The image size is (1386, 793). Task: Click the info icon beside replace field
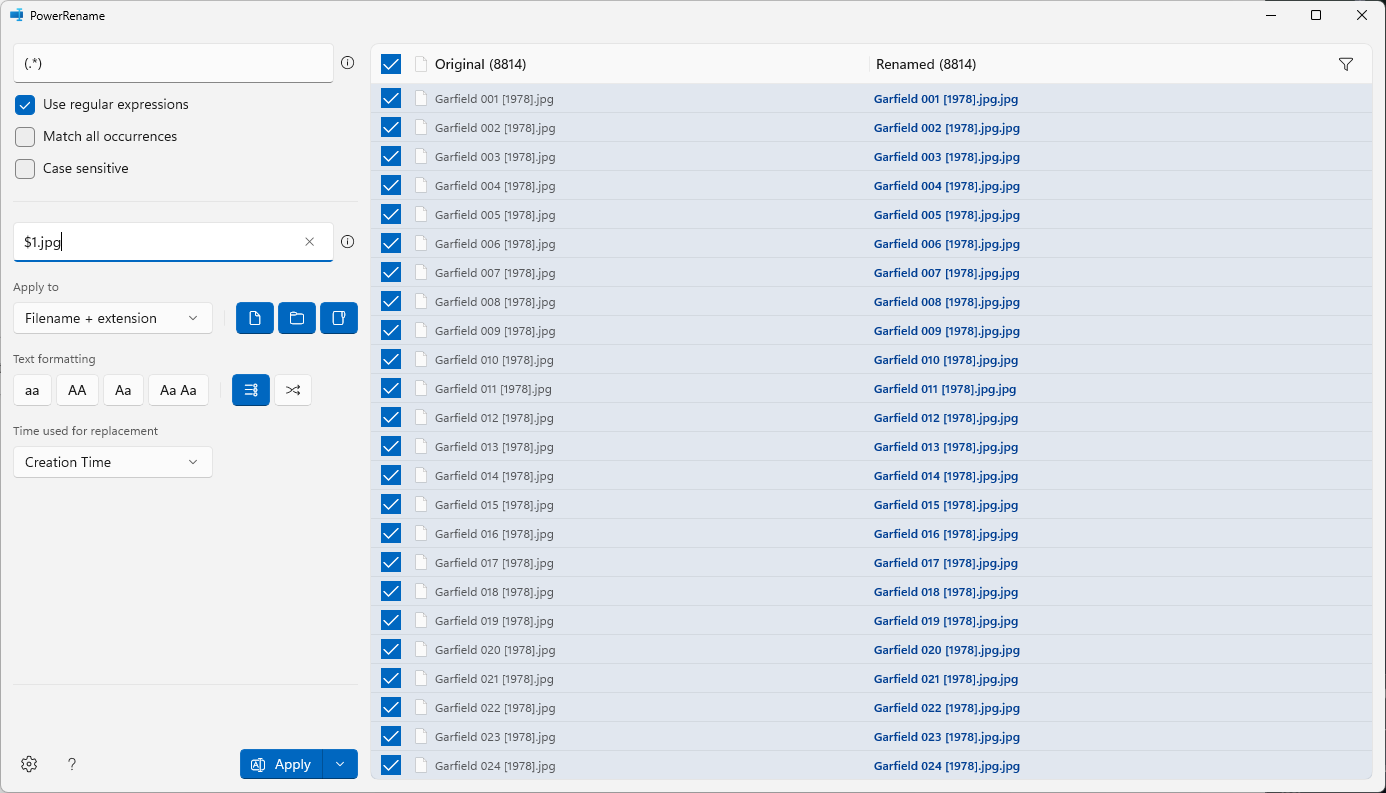(x=348, y=242)
